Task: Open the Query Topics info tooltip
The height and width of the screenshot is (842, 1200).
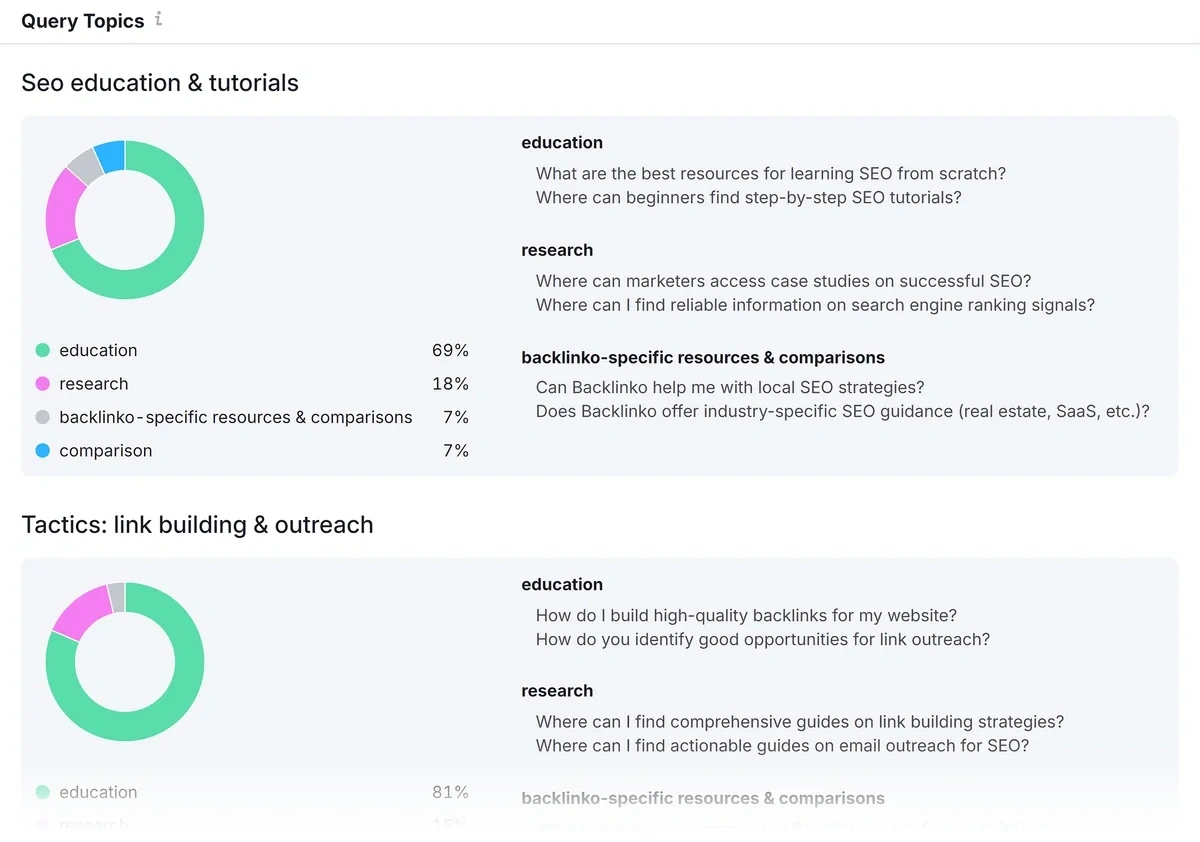Action: 157,18
